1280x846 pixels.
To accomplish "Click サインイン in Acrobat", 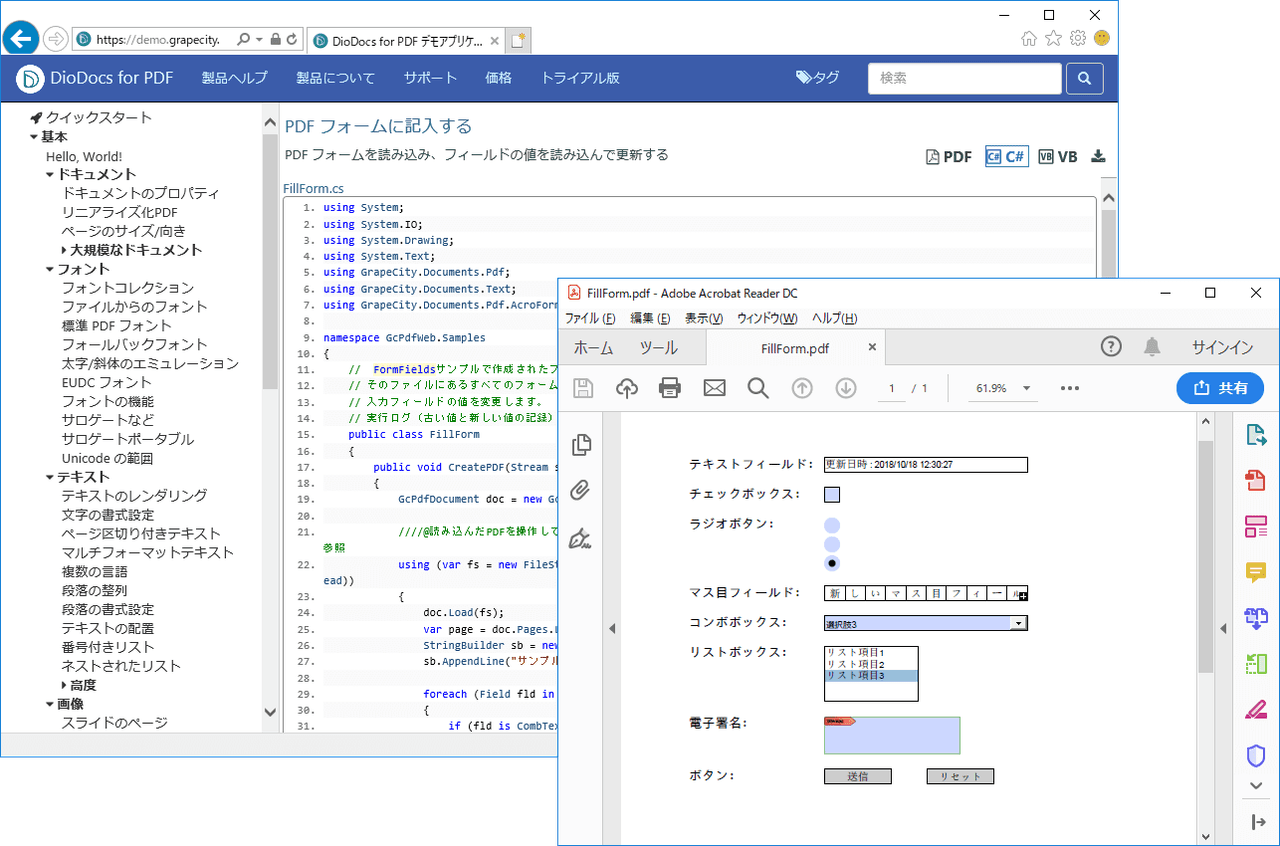I will click(1222, 347).
